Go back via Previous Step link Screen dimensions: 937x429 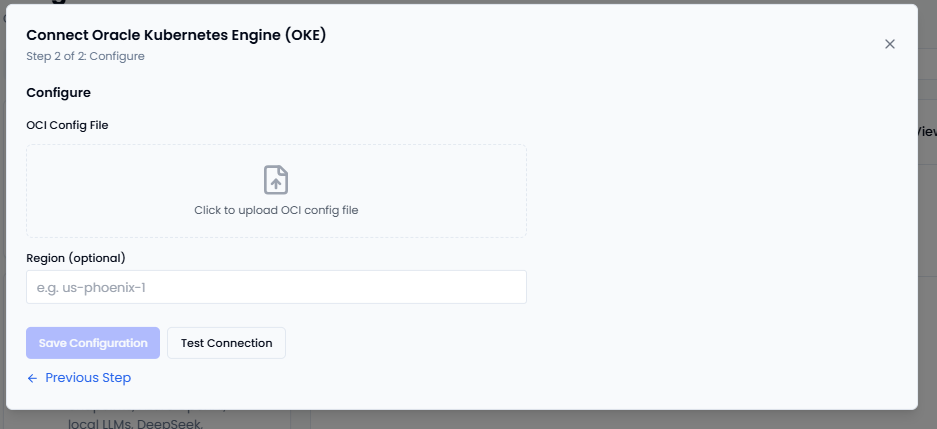click(x=87, y=378)
